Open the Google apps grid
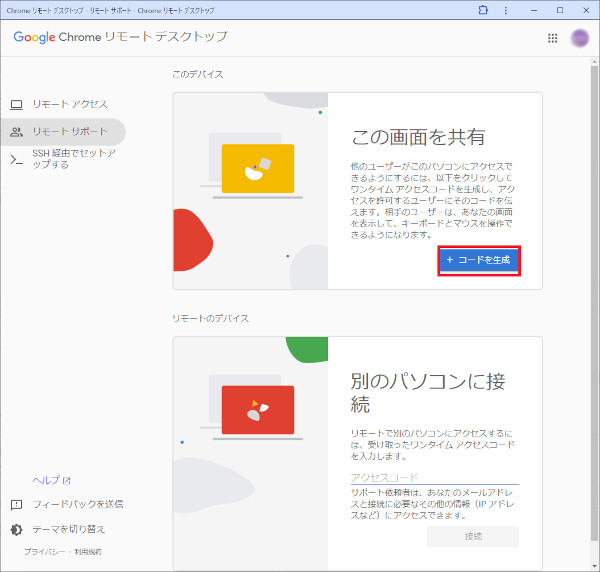The height and width of the screenshot is (572, 600). (553, 38)
